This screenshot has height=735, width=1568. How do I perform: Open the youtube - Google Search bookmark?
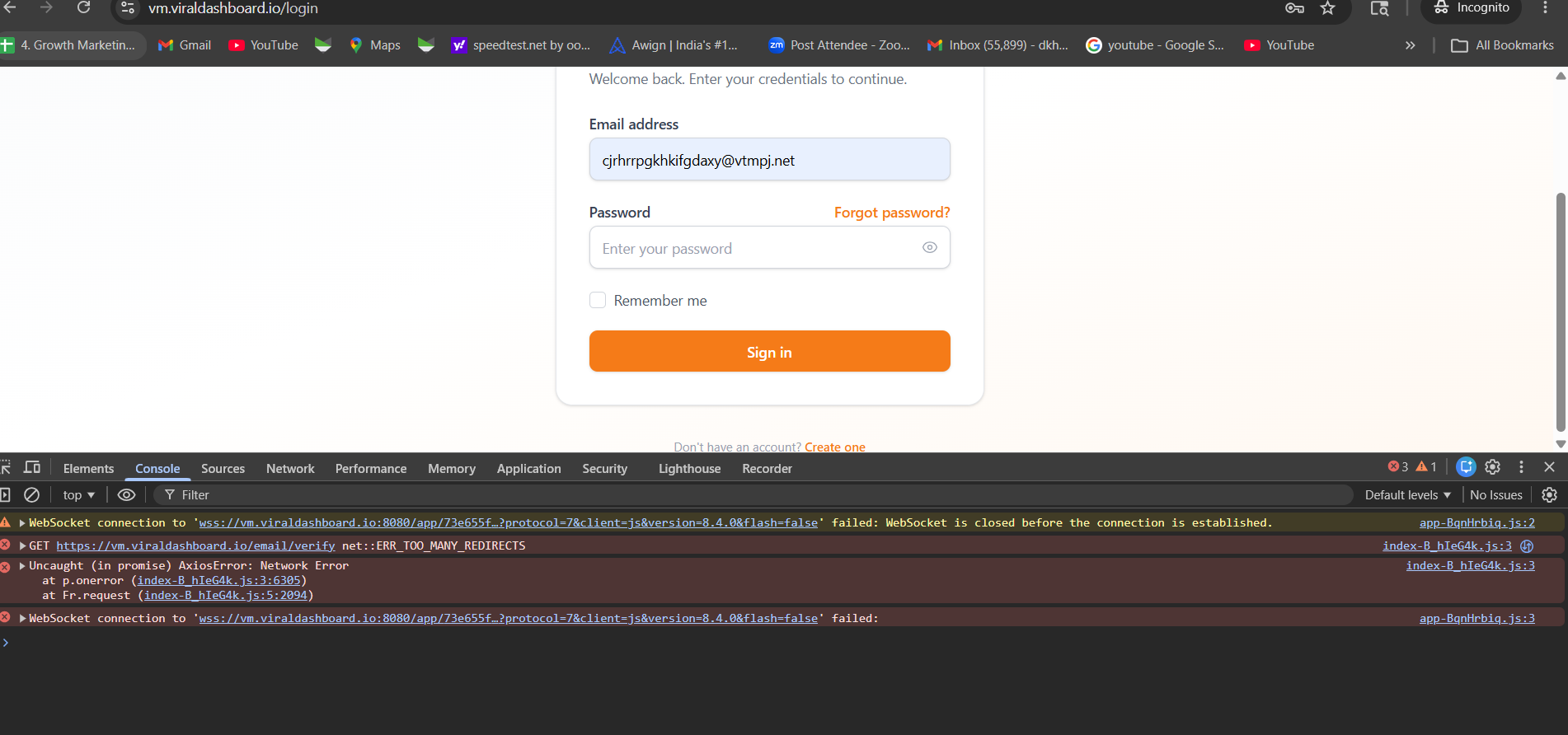click(x=1155, y=45)
